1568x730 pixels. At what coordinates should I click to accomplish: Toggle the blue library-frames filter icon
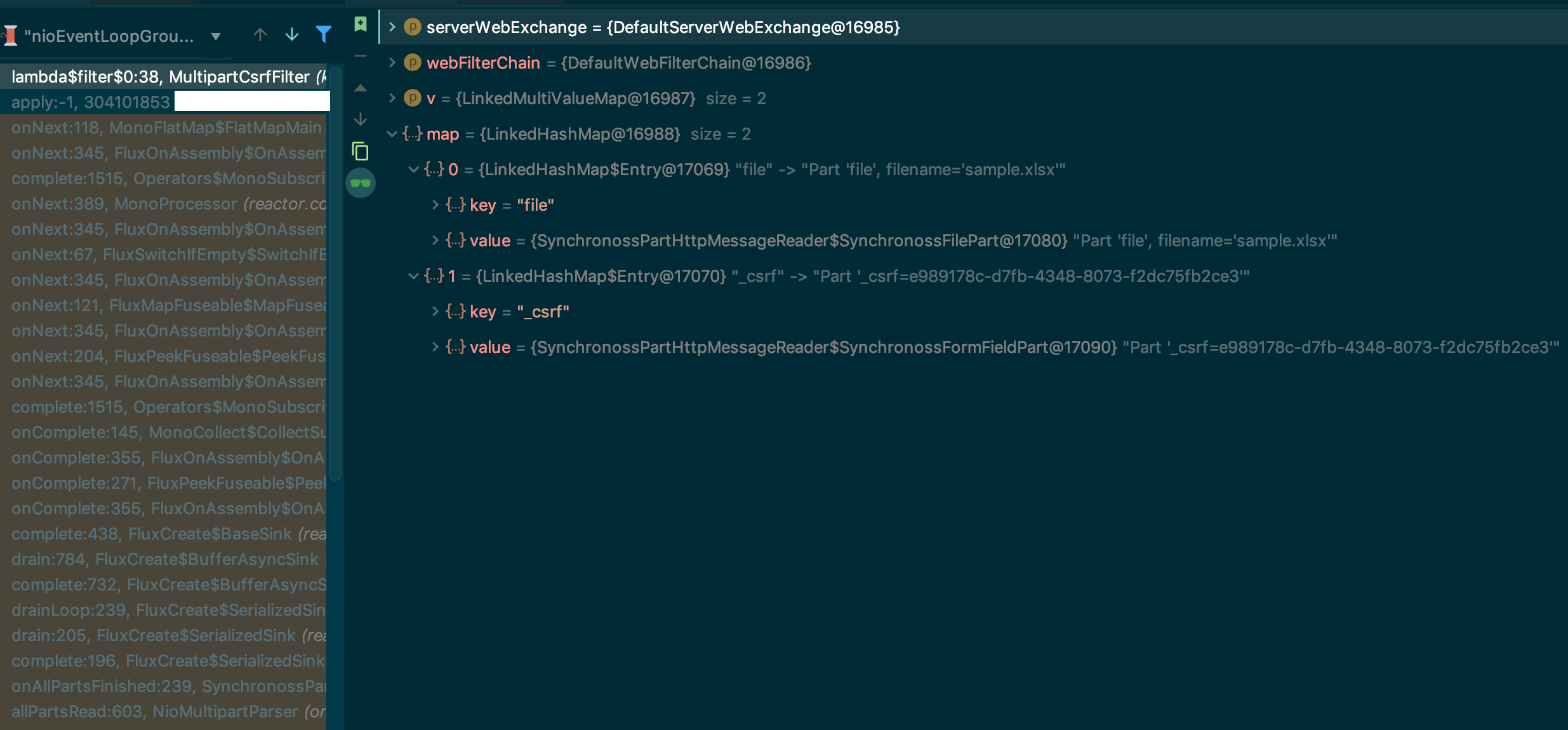pos(324,35)
